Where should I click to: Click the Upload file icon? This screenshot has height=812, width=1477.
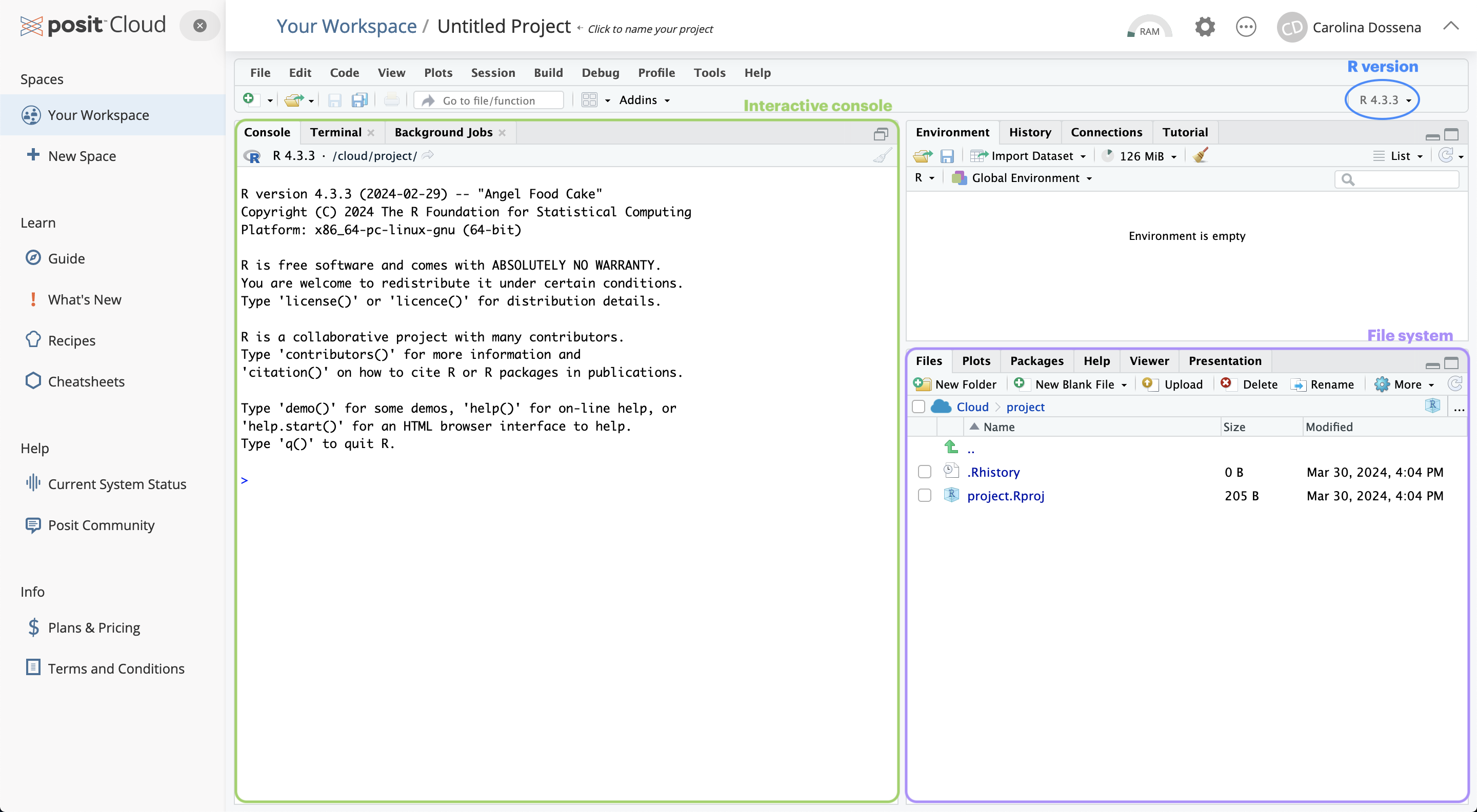1147,384
